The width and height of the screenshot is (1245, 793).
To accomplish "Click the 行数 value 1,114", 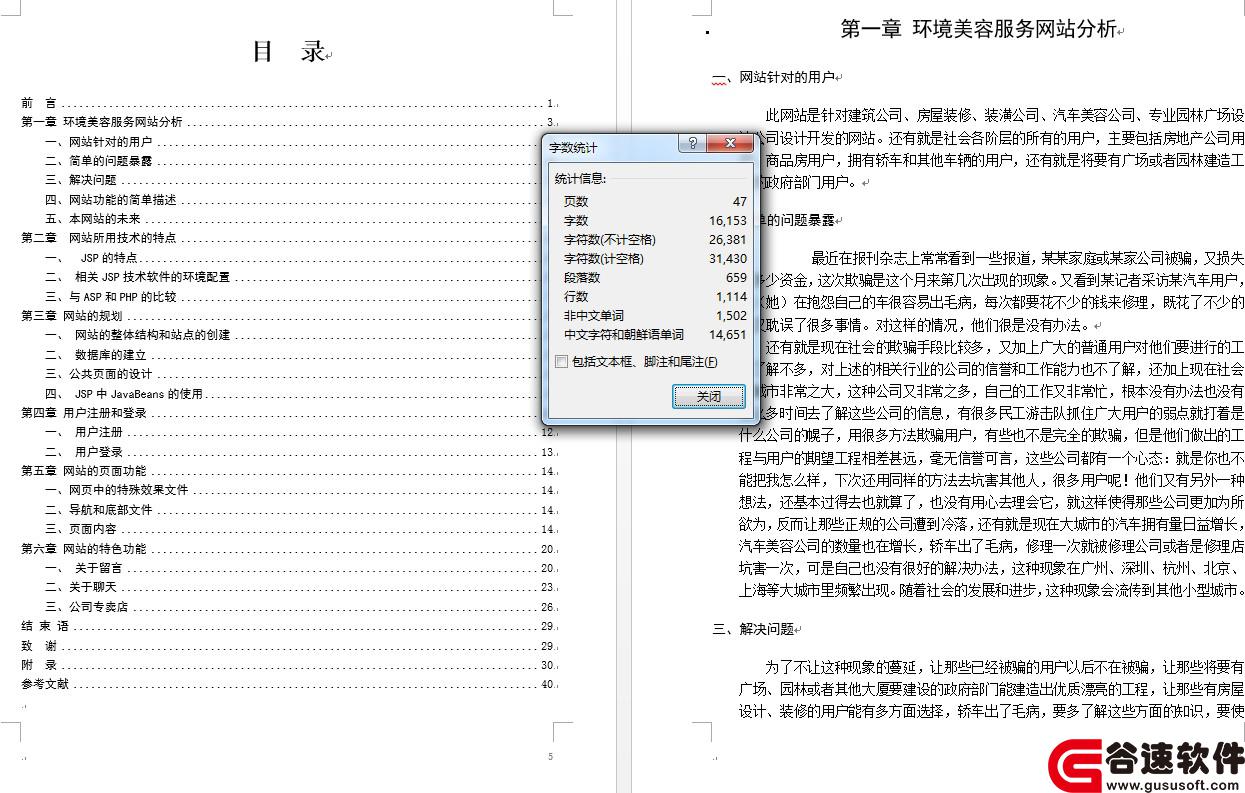I will [731, 296].
